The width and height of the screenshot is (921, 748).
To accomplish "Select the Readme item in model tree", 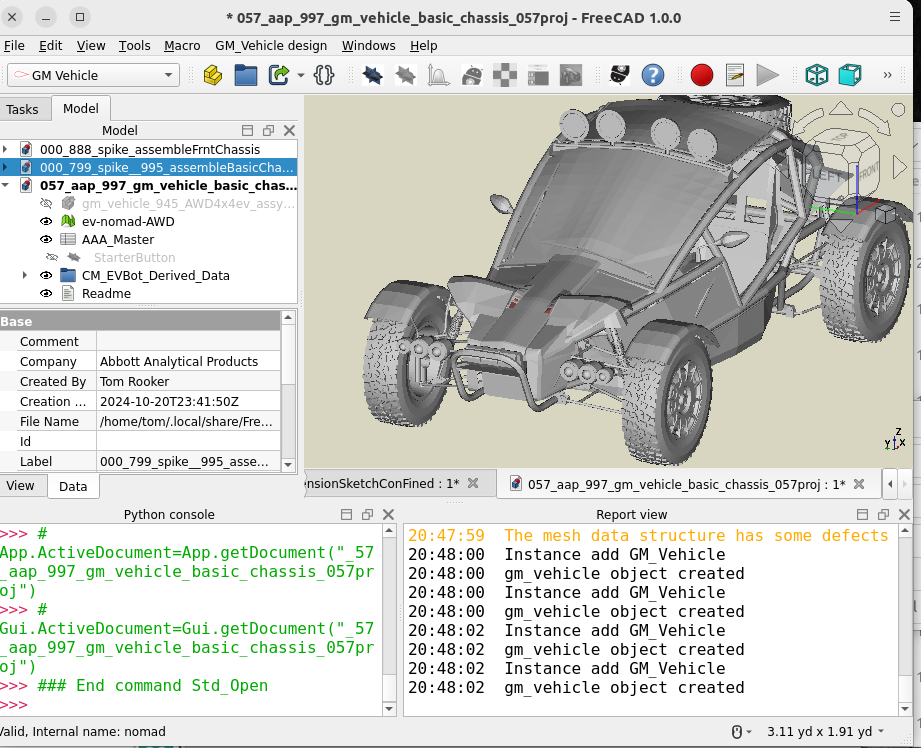I will coord(106,293).
